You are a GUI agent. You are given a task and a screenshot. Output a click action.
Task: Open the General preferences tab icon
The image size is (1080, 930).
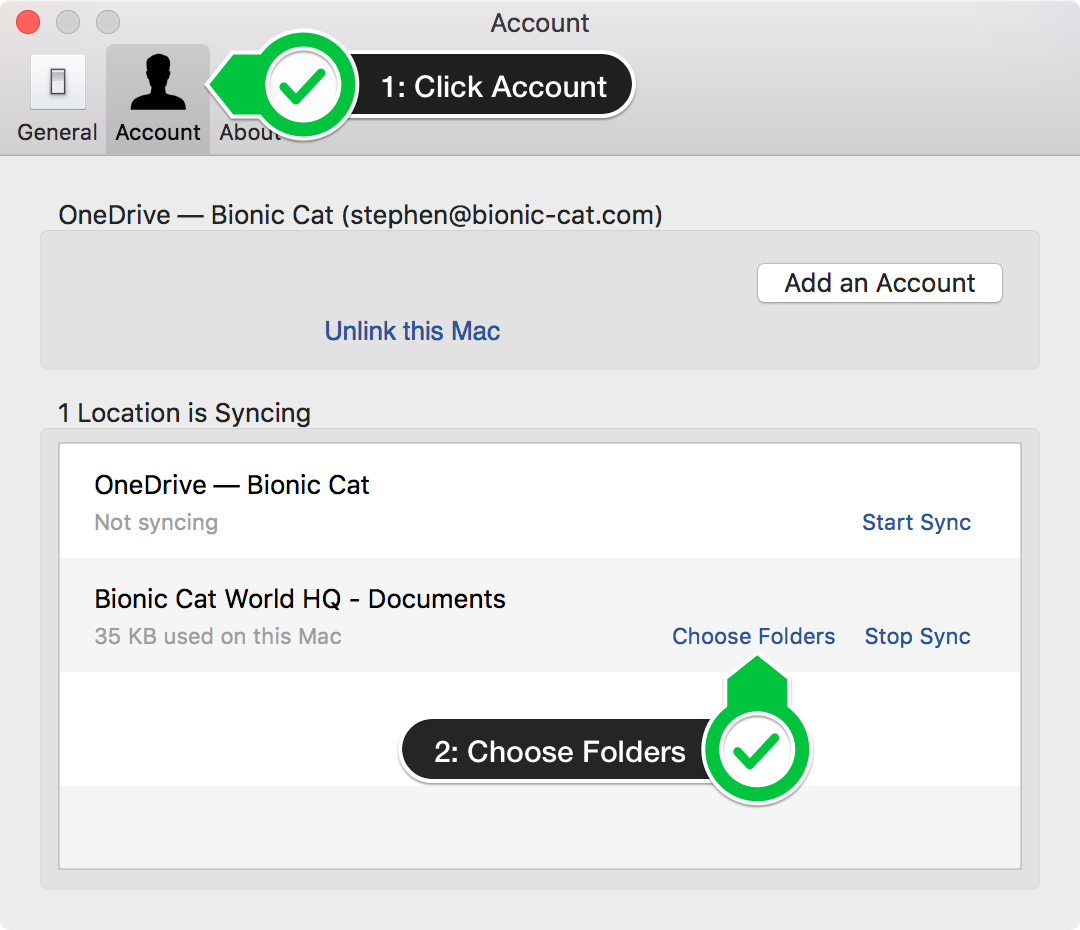point(58,83)
